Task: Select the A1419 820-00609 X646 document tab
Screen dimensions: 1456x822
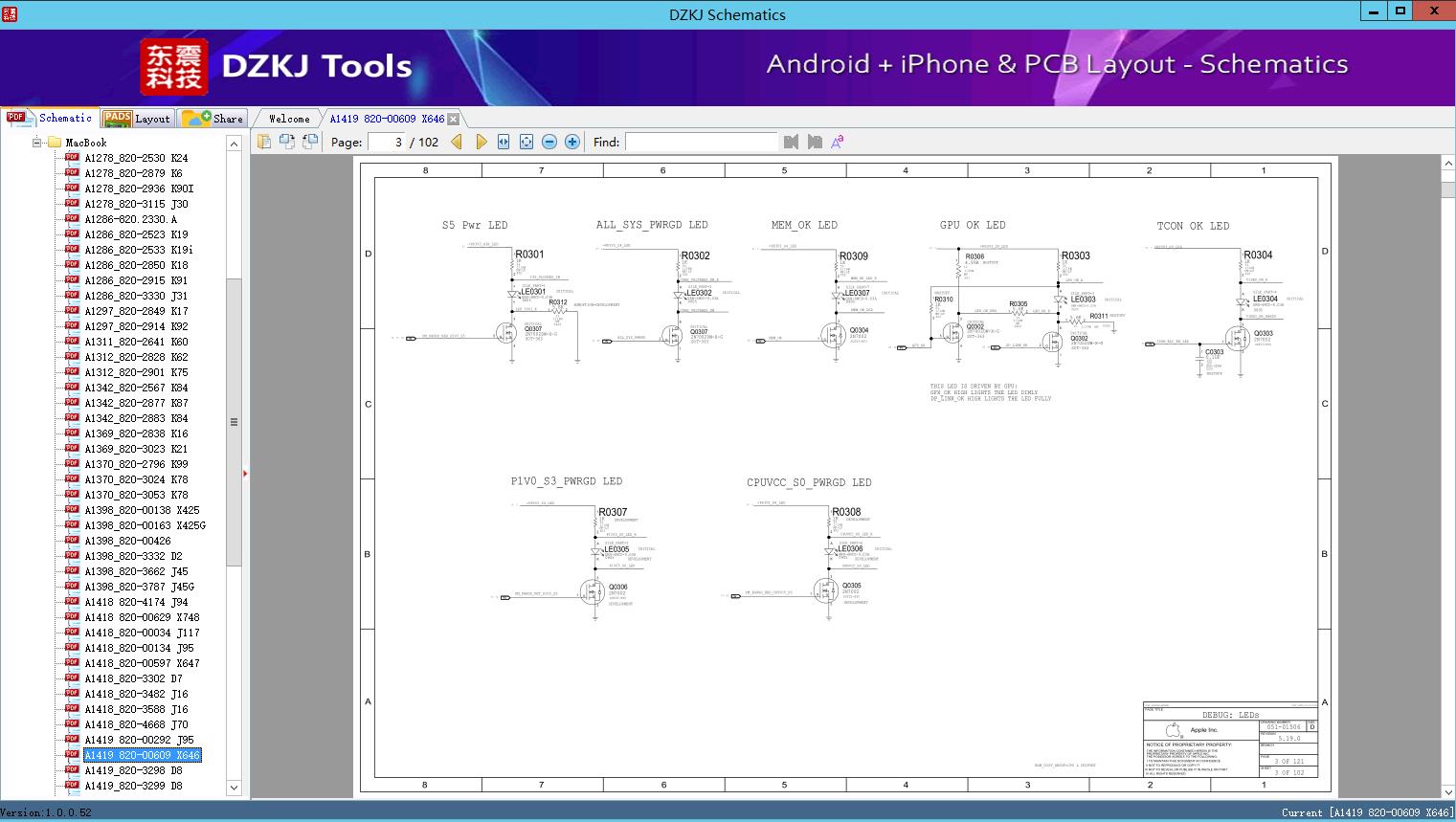Action: pyautogui.click(x=387, y=119)
